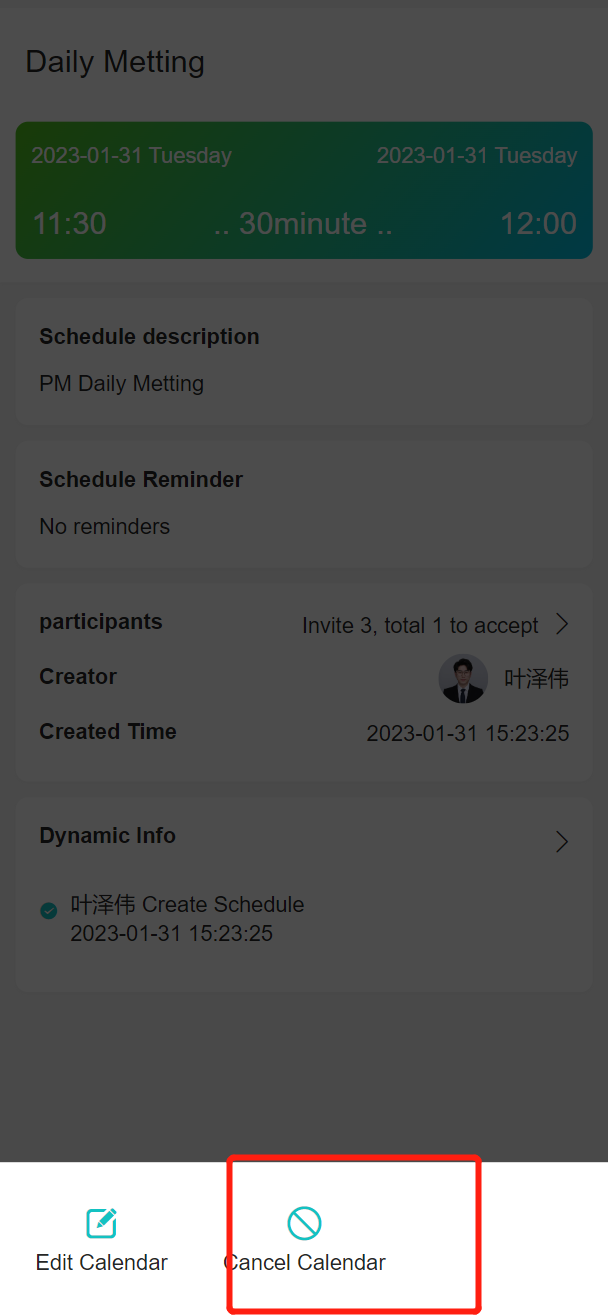Screen dimensions: 608x1316
Task: Click creator name 叶泽伟
Action: pyautogui.click(x=537, y=679)
